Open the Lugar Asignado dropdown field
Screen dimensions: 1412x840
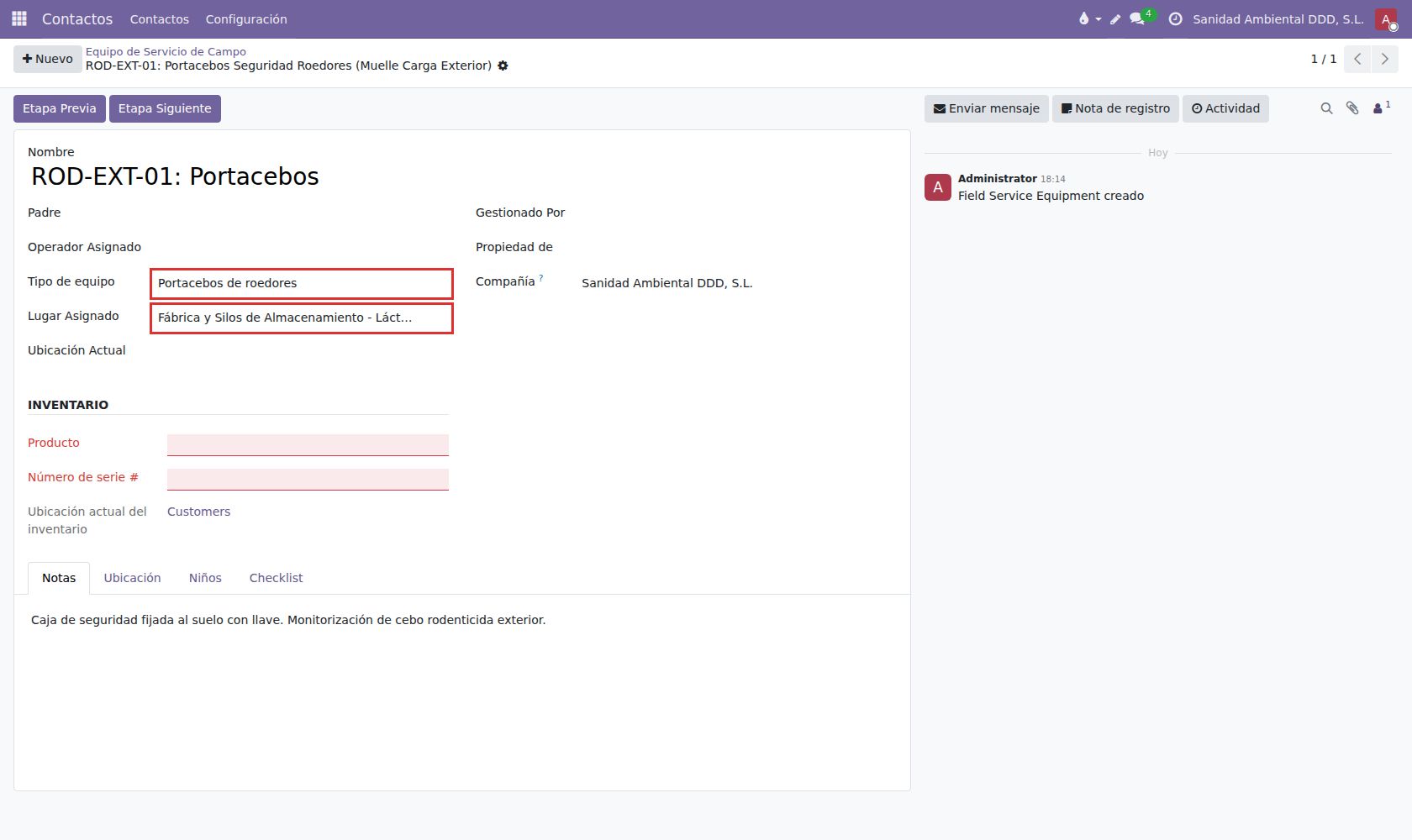pyautogui.click(x=302, y=318)
